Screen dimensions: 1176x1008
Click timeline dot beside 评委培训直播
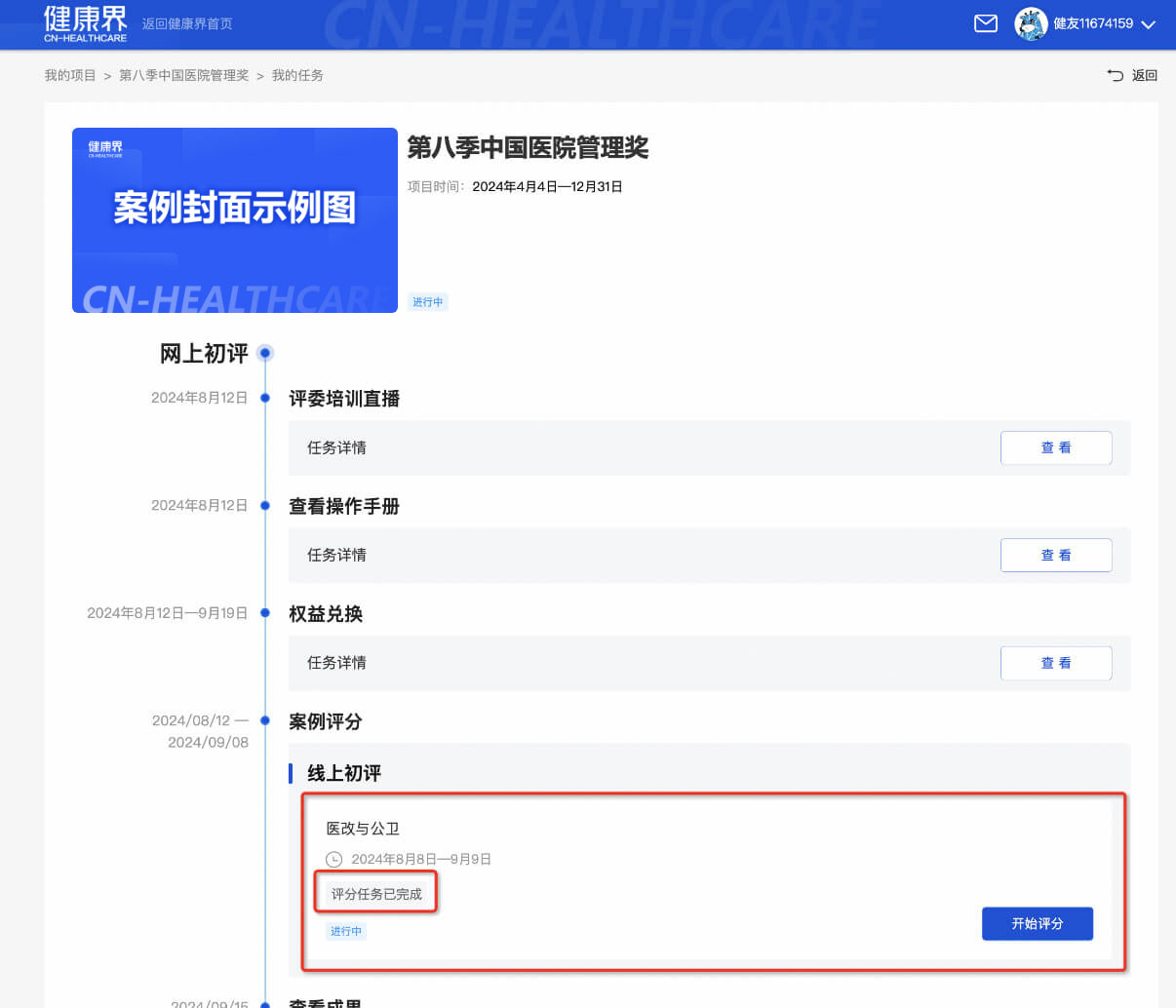point(265,398)
